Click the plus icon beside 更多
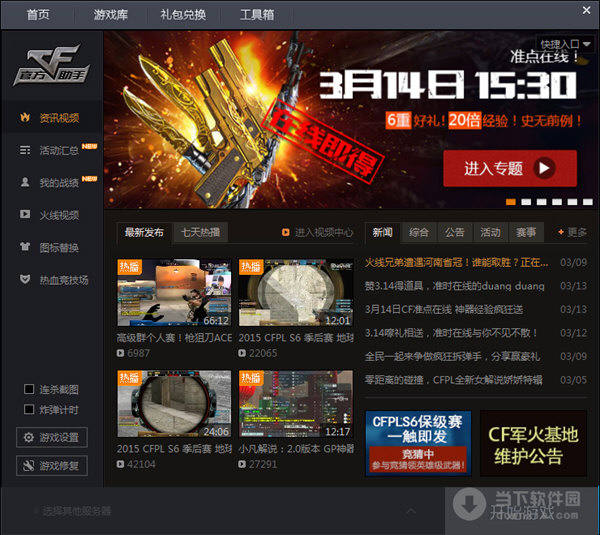 pyautogui.click(x=561, y=232)
